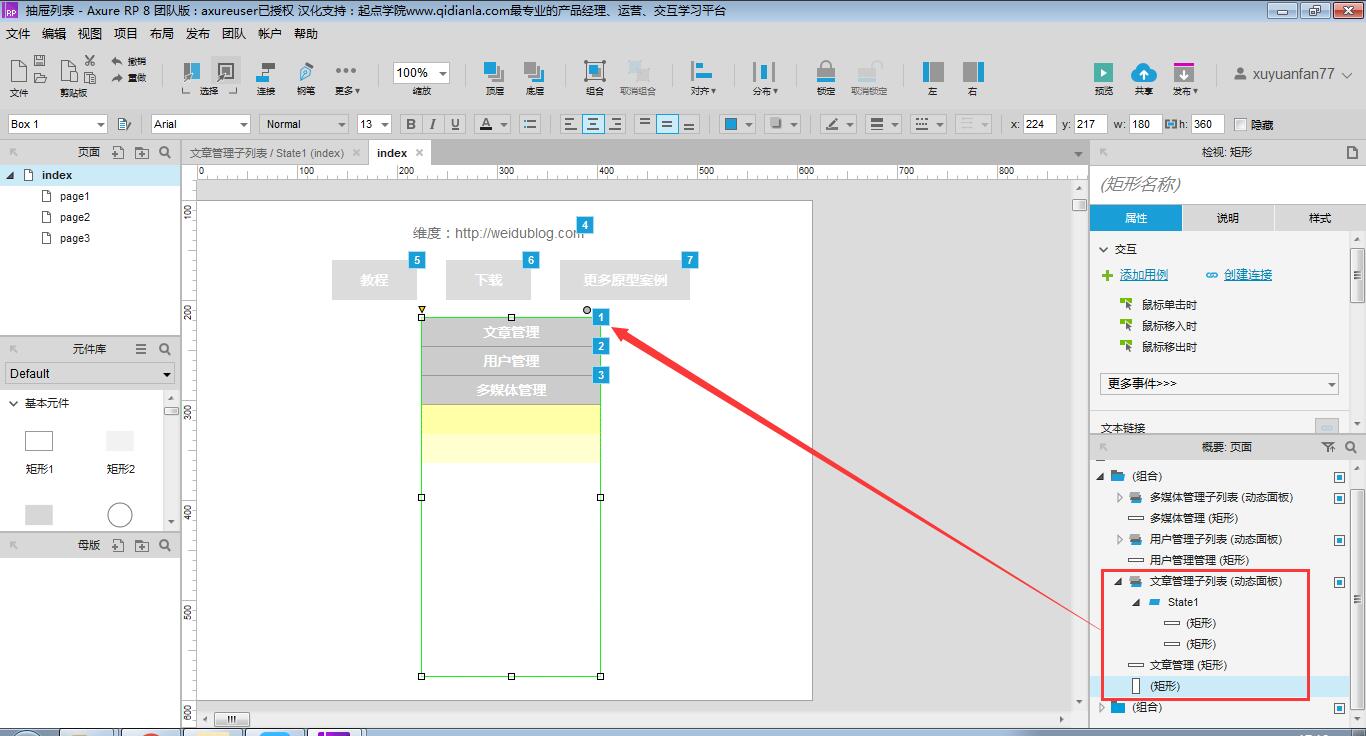Open the 更多事件>>> dropdown
The image size is (1366, 736).
(x=1220, y=383)
